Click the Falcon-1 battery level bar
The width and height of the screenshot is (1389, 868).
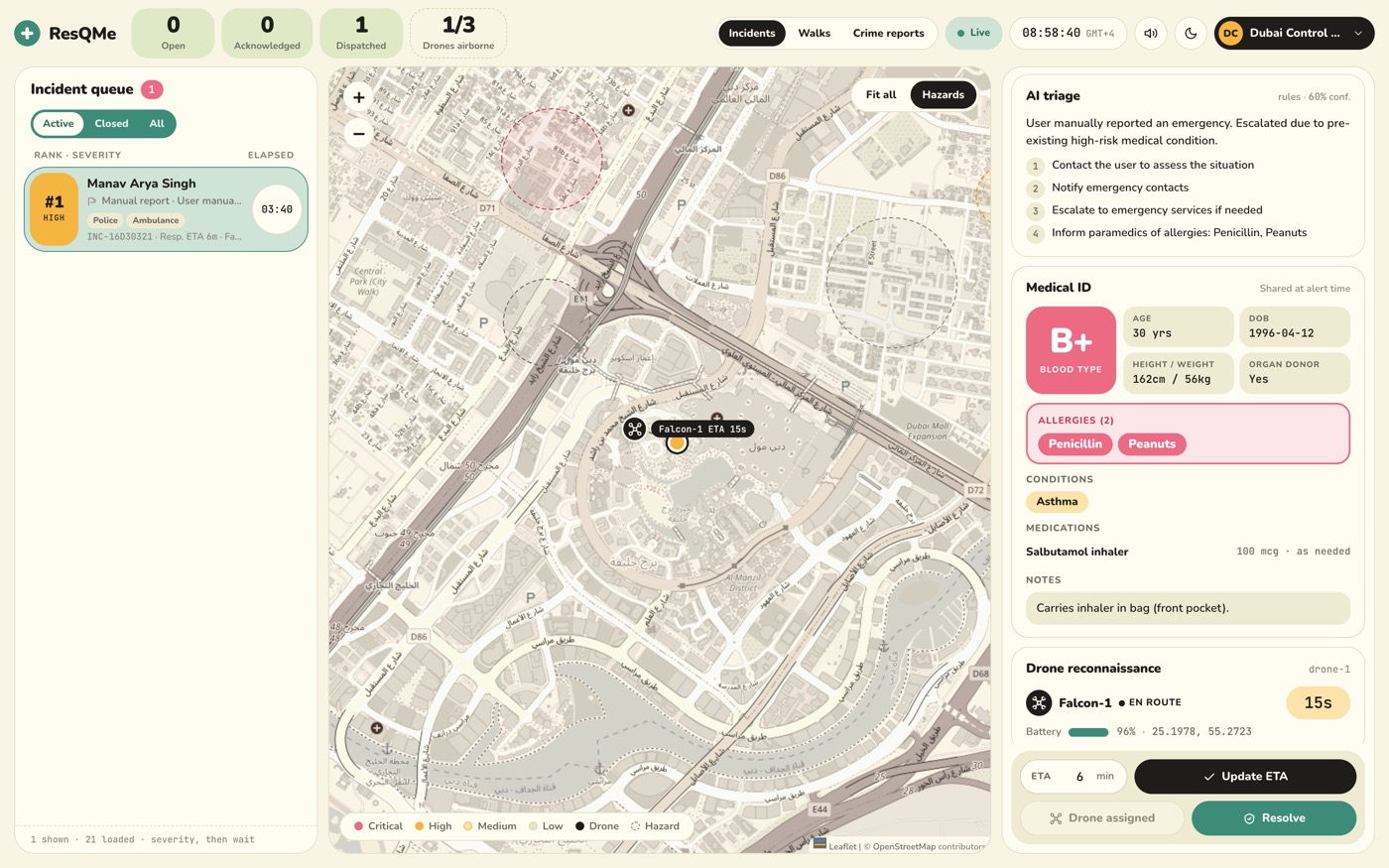coord(1088,732)
